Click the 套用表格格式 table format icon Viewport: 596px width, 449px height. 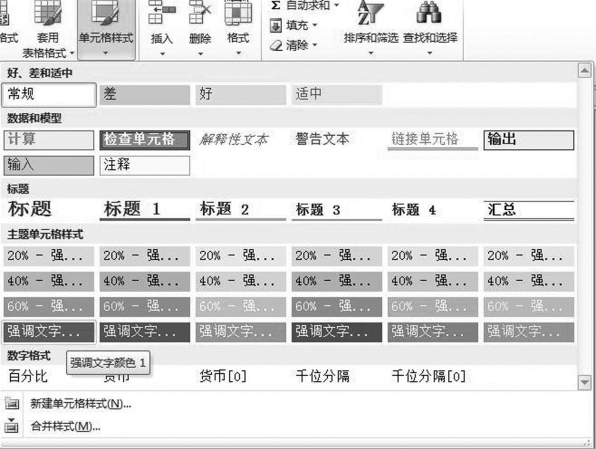click(x=48, y=13)
